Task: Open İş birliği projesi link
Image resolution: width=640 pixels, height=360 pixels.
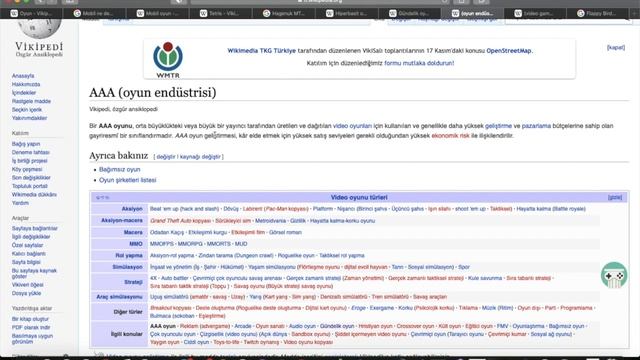Action: coord(29,161)
